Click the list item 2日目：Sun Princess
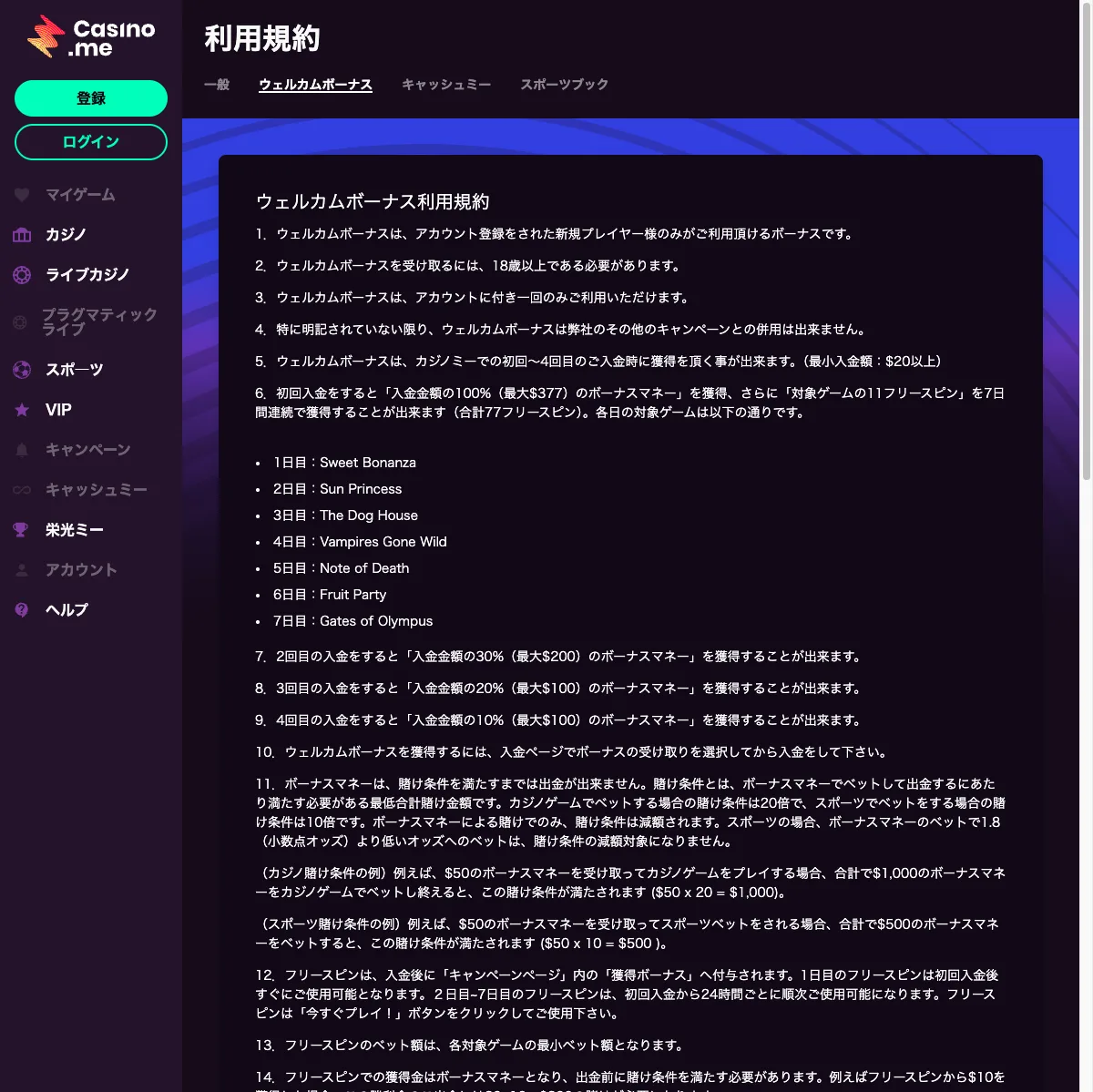Image resolution: width=1093 pixels, height=1092 pixels. [x=337, y=489]
